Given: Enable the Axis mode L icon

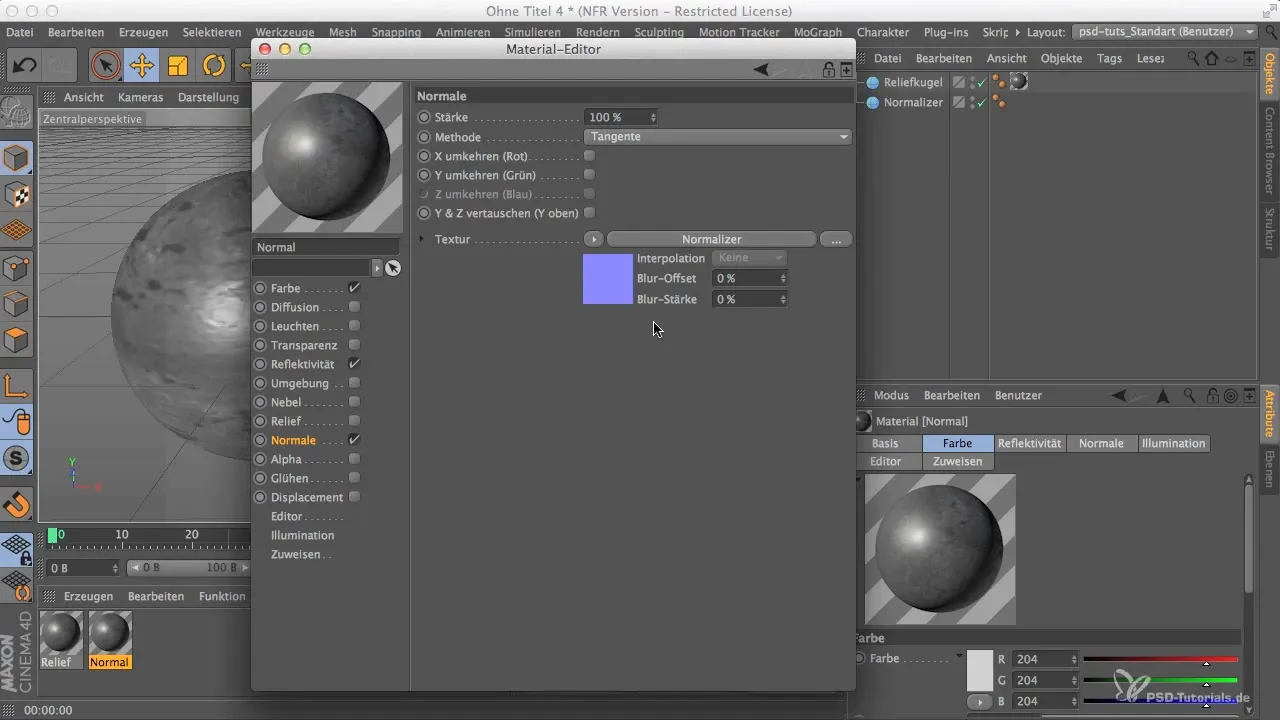Looking at the screenshot, I should tap(17, 385).
